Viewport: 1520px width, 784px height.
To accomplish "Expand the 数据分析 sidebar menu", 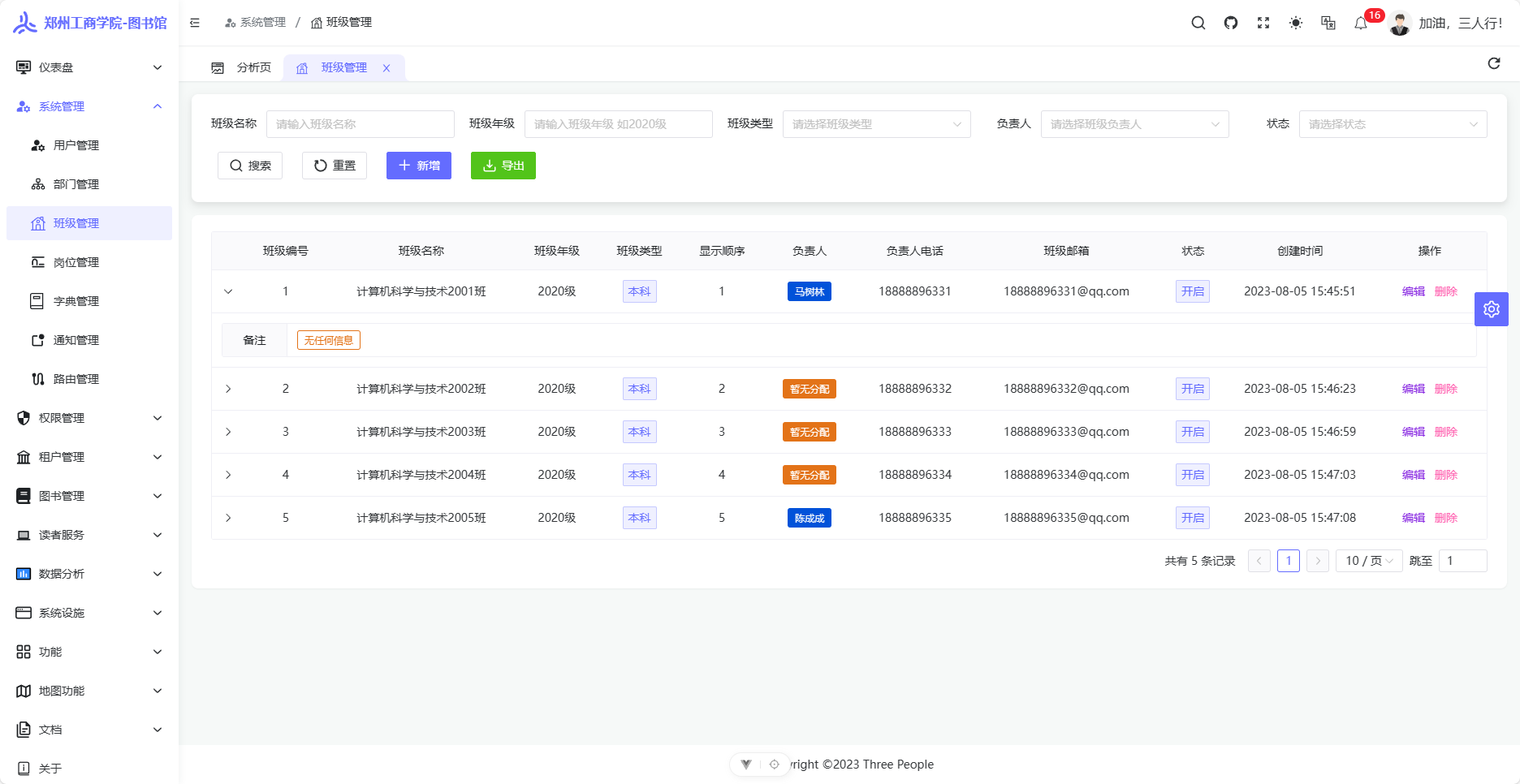I will (x=89, y=574).
